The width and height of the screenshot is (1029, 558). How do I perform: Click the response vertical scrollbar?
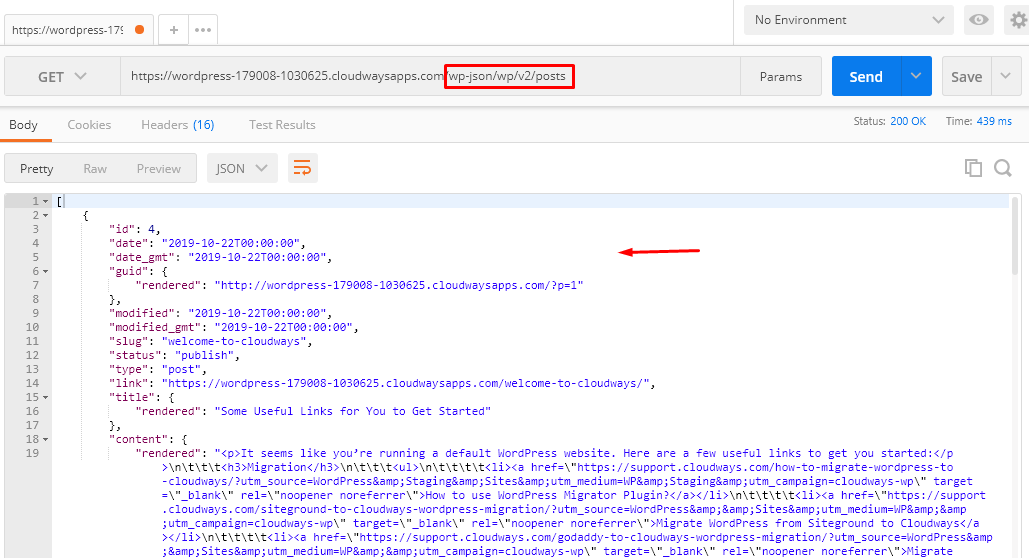pos(1016,236)
